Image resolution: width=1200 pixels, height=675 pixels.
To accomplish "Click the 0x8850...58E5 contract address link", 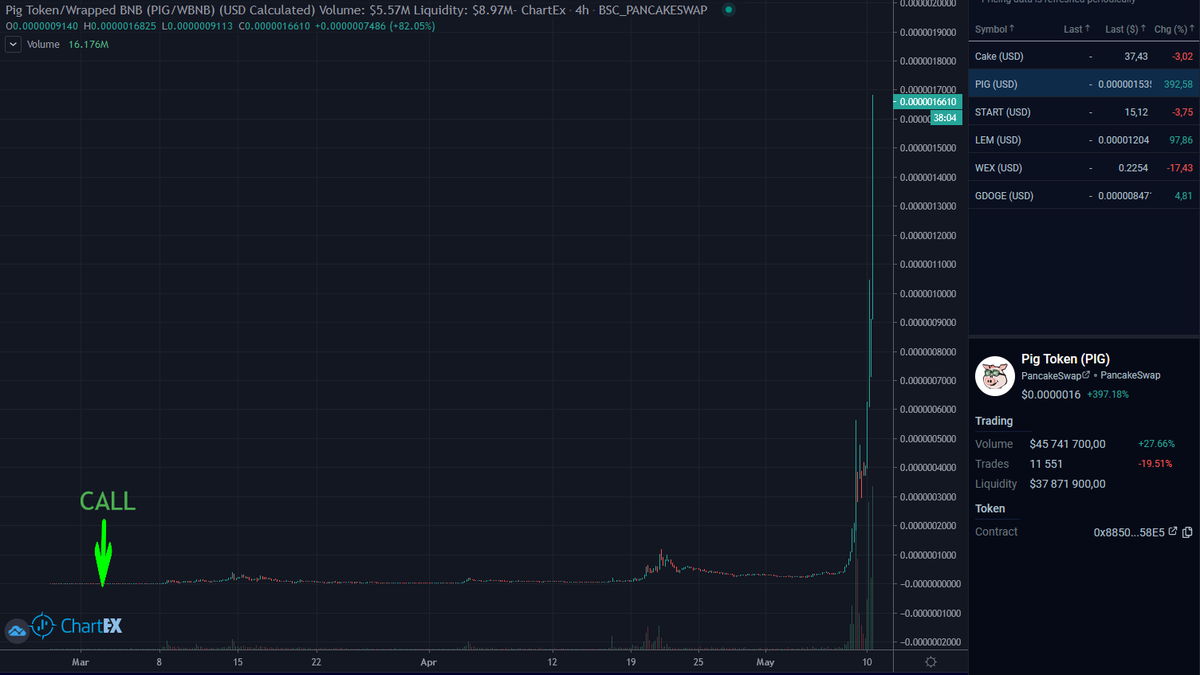I will [x=1130, y=532].
